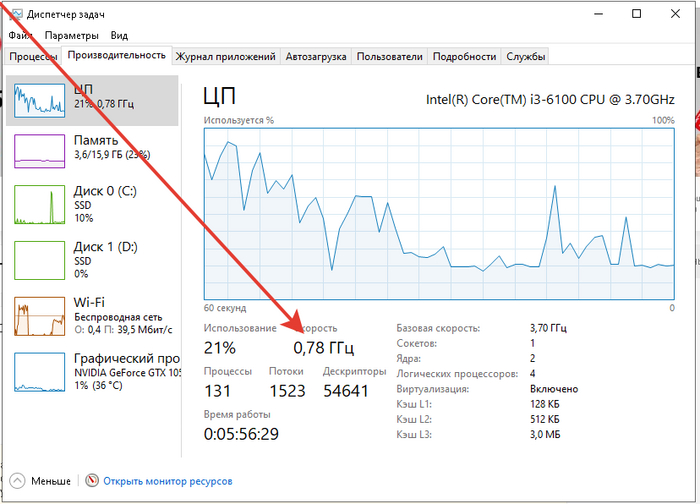This screenshot has width=700, height=504.
Task: Select the Wi-Fi throughput thumbnail
Action: 39,316
